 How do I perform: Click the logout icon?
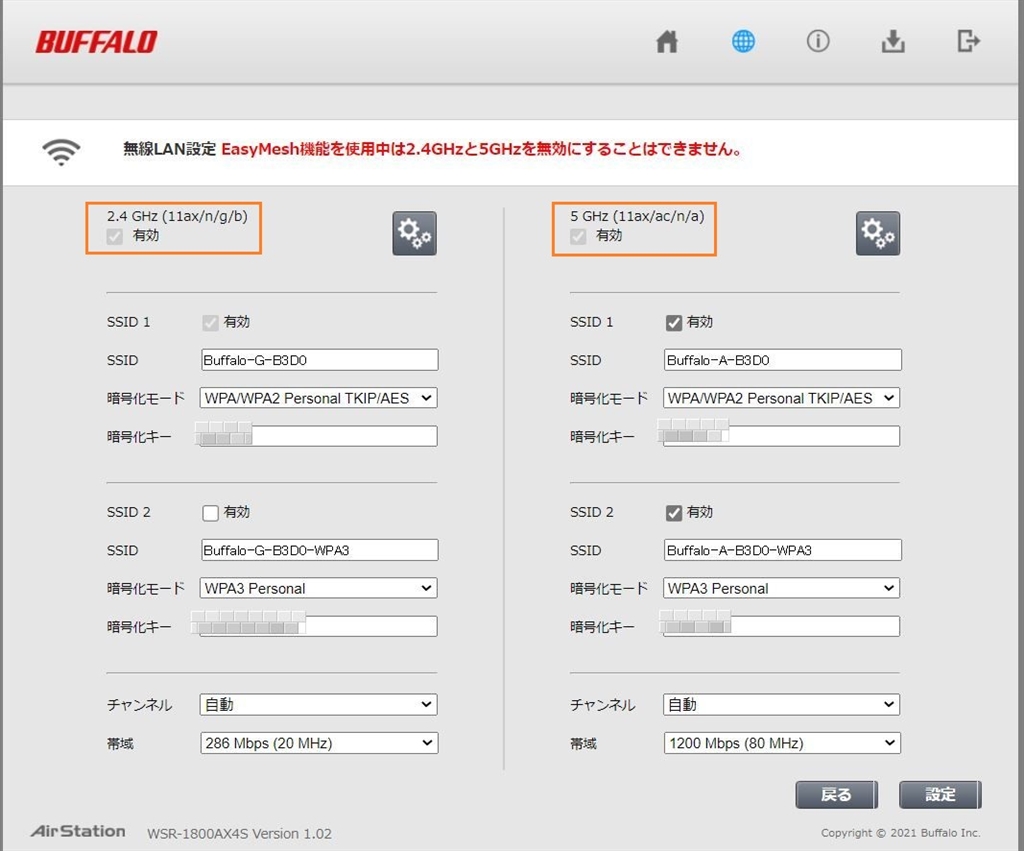[968, 41]
